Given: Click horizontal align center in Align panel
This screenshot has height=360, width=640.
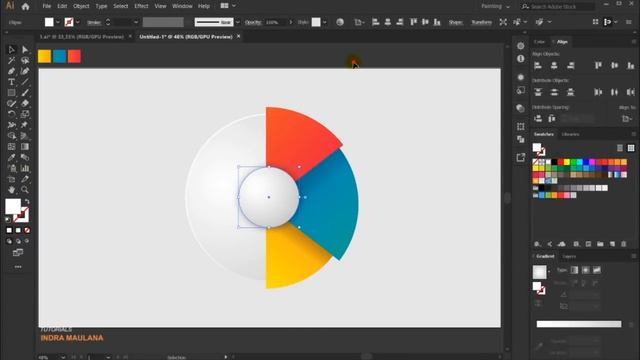Looking at the screenshot, I should (554, 65).
